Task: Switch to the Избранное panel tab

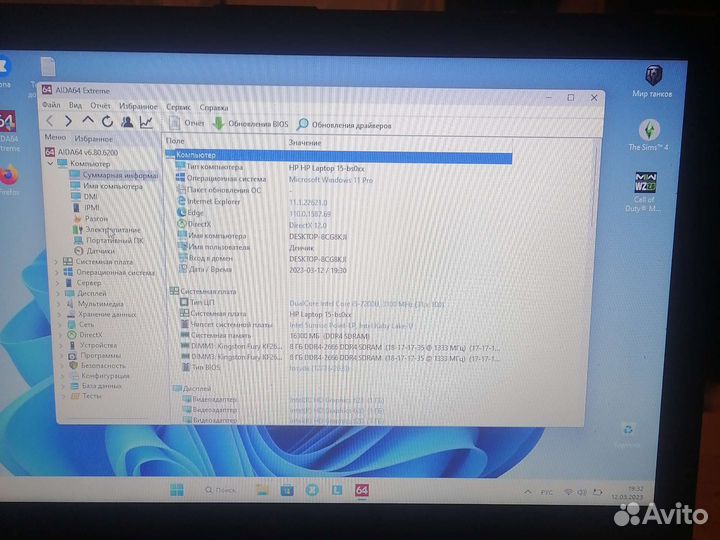Action: 93,138
